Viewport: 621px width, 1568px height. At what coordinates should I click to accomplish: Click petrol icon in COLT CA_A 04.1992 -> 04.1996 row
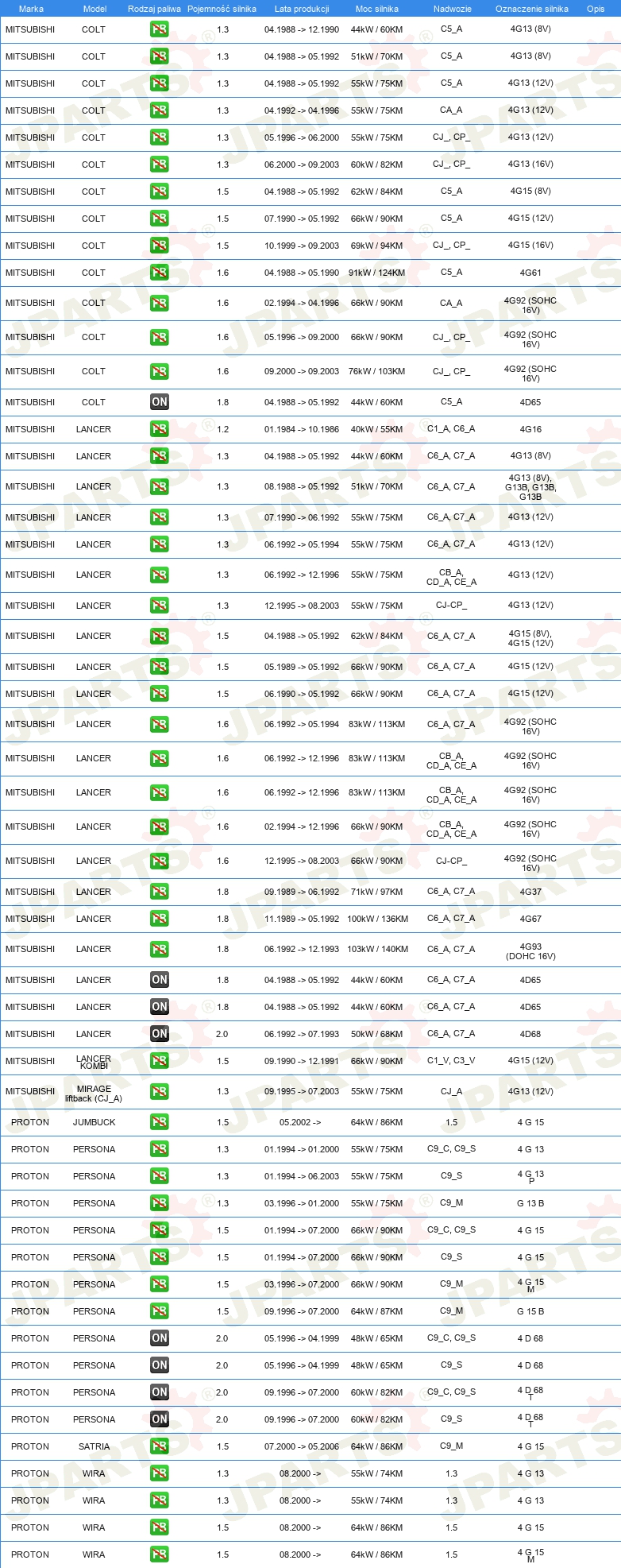point(160,110)
